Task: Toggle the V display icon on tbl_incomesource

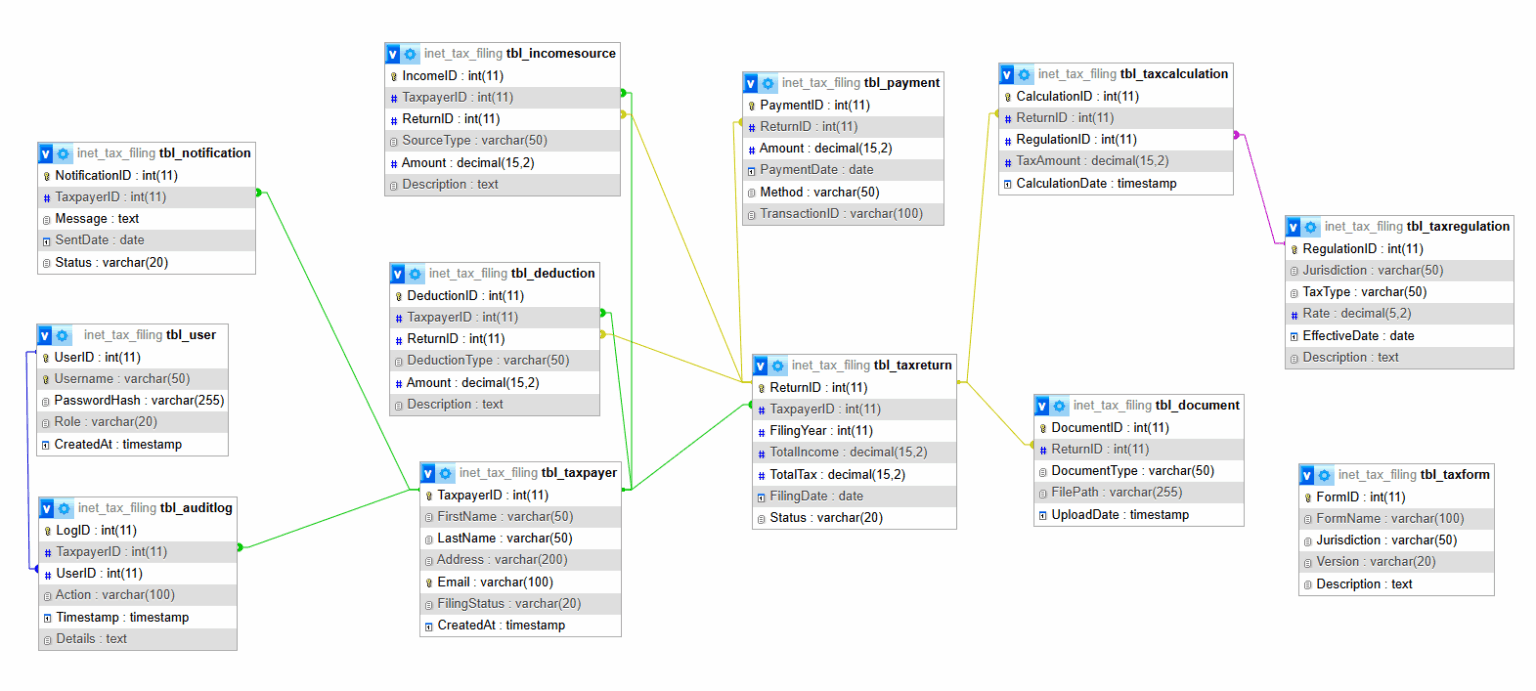Action: (x=392, y=53)
